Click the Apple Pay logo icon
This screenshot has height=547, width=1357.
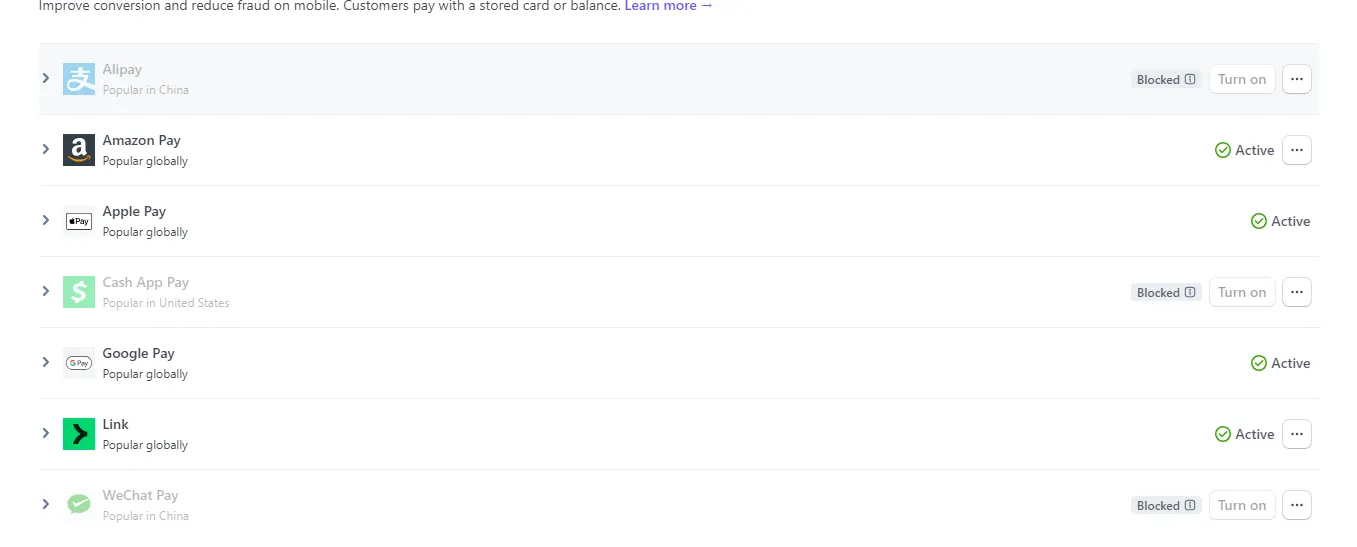(x=79, y=221)
